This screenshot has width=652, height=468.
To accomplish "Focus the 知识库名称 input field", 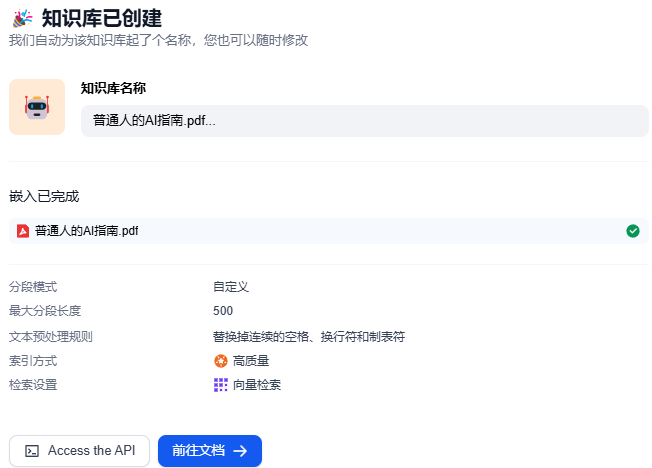I will pyautogui.click(x=364, y=121).
